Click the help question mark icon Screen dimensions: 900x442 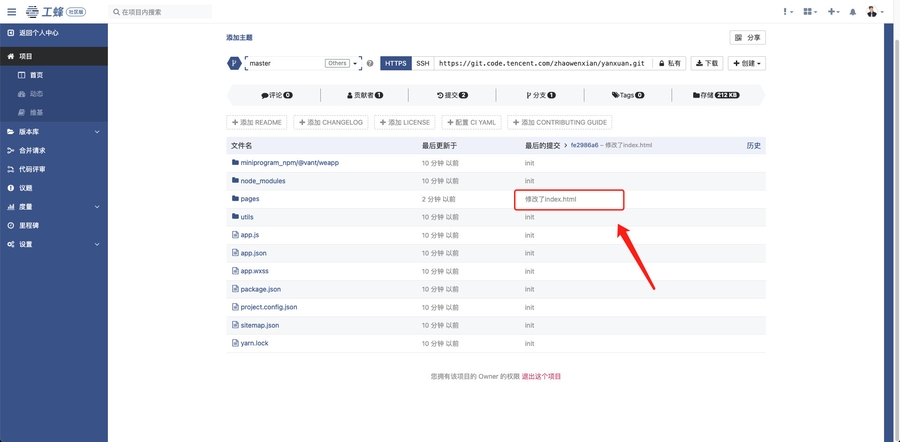pos(370,63)
